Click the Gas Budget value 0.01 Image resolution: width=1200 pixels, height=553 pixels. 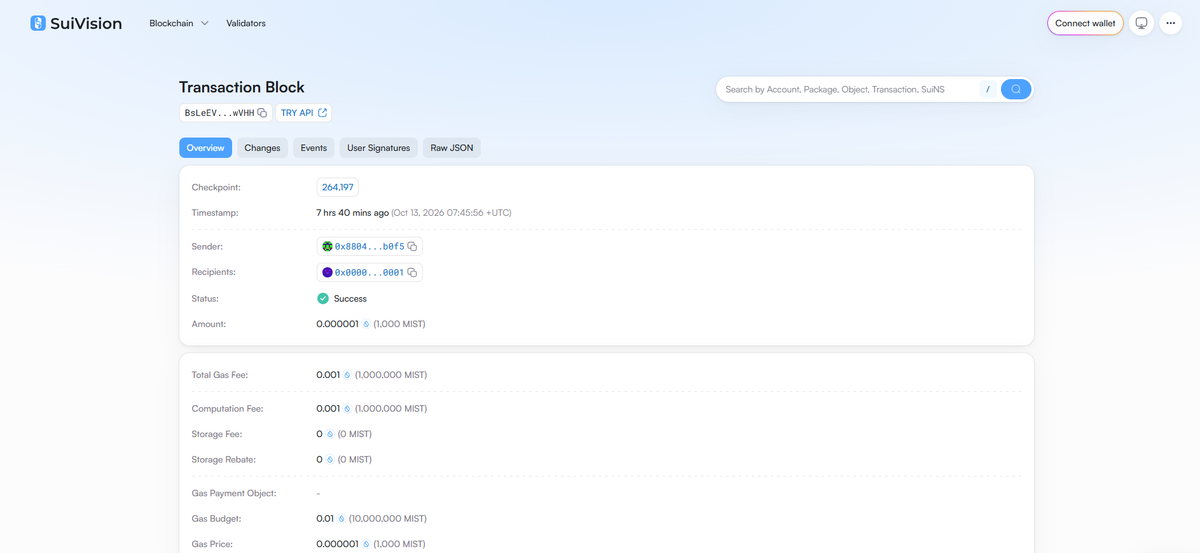[325, 519]
